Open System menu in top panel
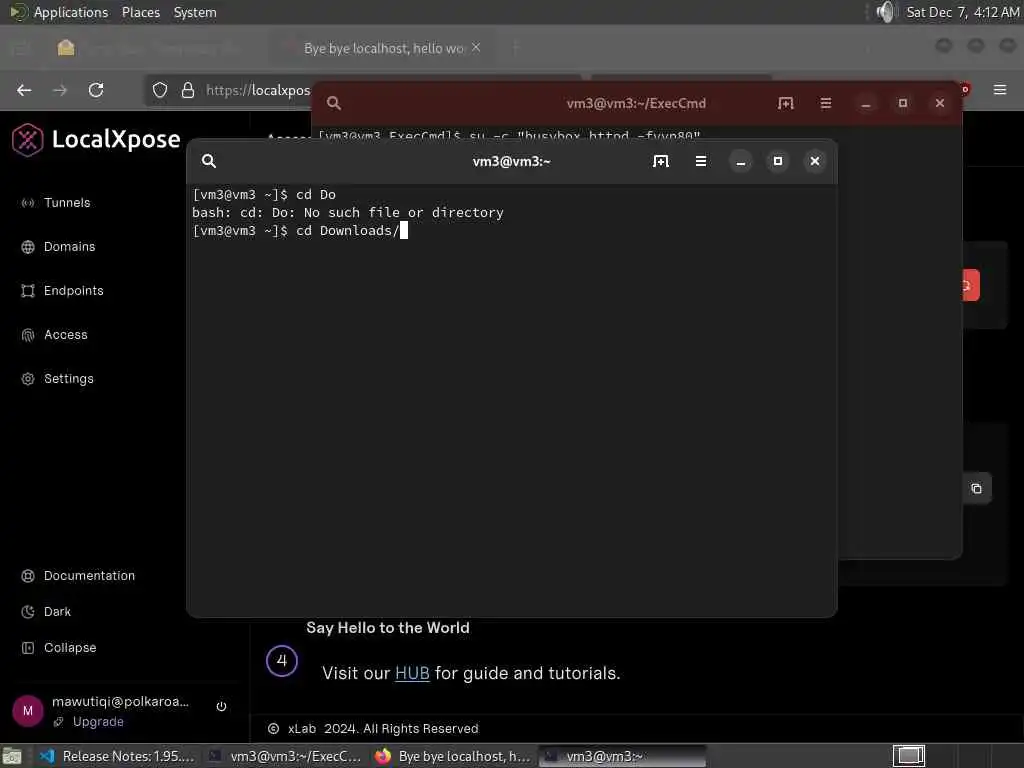 click(195, 12)
